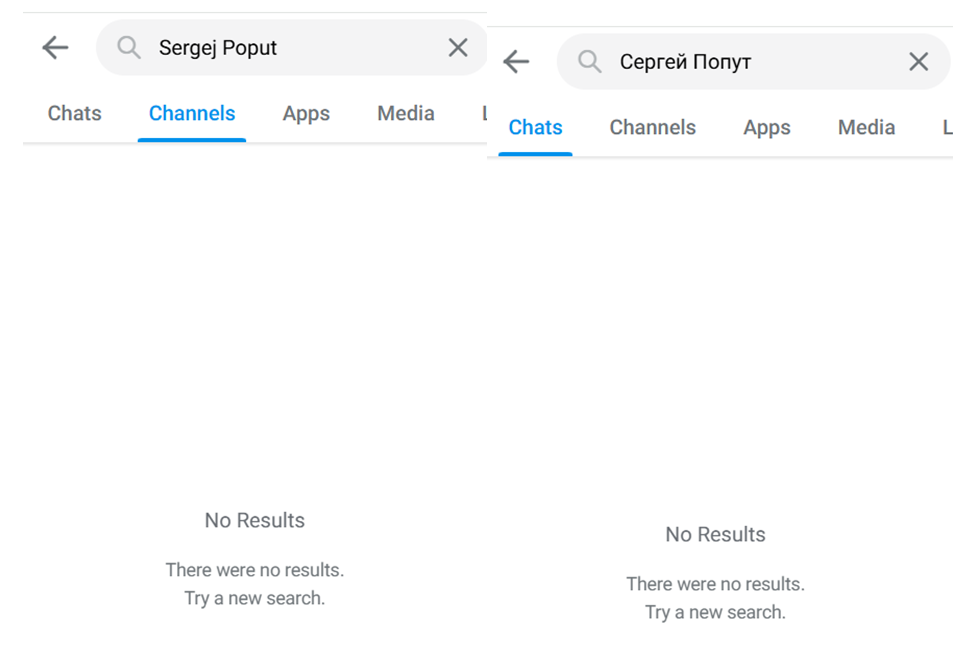The height and width of the screenshot is (653, 953).
Task: Open Apps tab in Сергей Попут search
Action: click(x=767, y=128)
